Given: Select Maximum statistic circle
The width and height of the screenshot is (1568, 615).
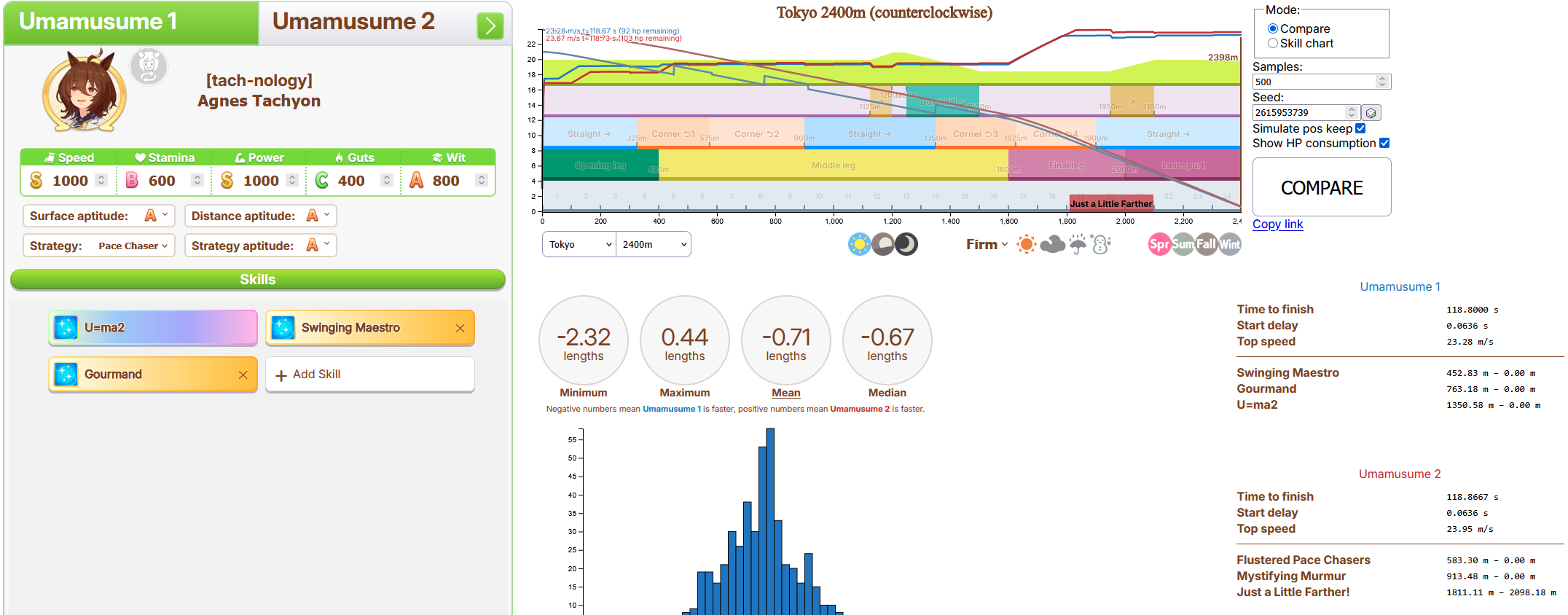Looking at the screenshot, I should click(685, 340).
